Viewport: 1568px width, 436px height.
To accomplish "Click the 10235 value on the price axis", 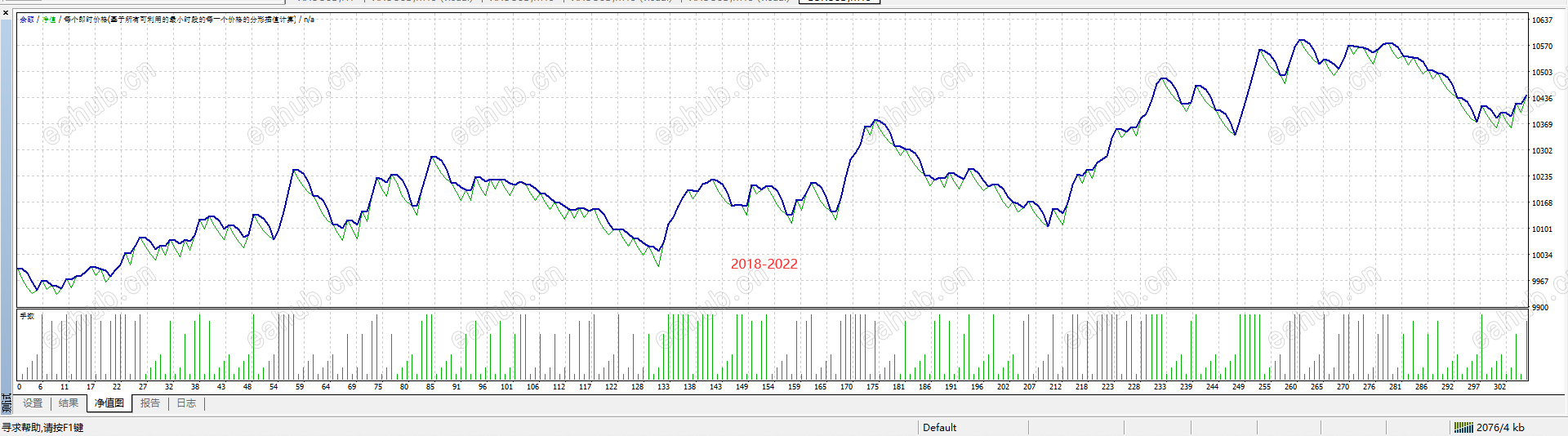I will (x=1542, y=177).
